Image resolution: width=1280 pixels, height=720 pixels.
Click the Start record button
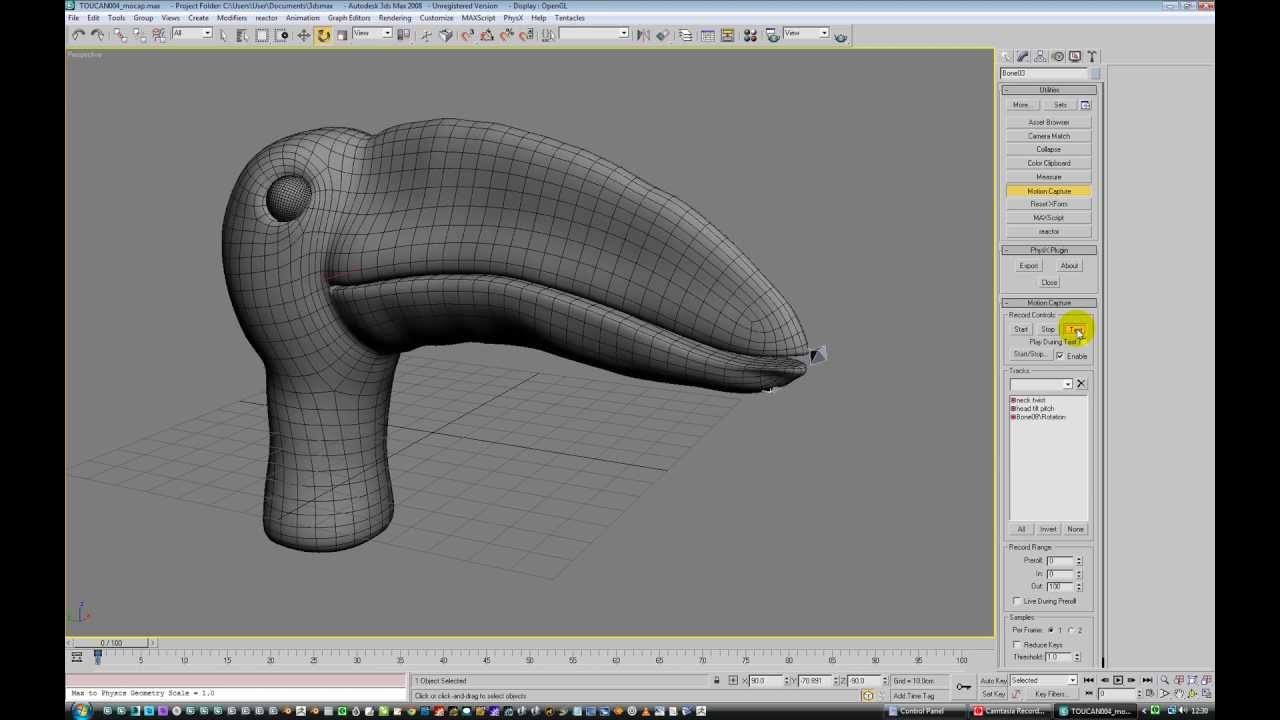[1021, 329]
